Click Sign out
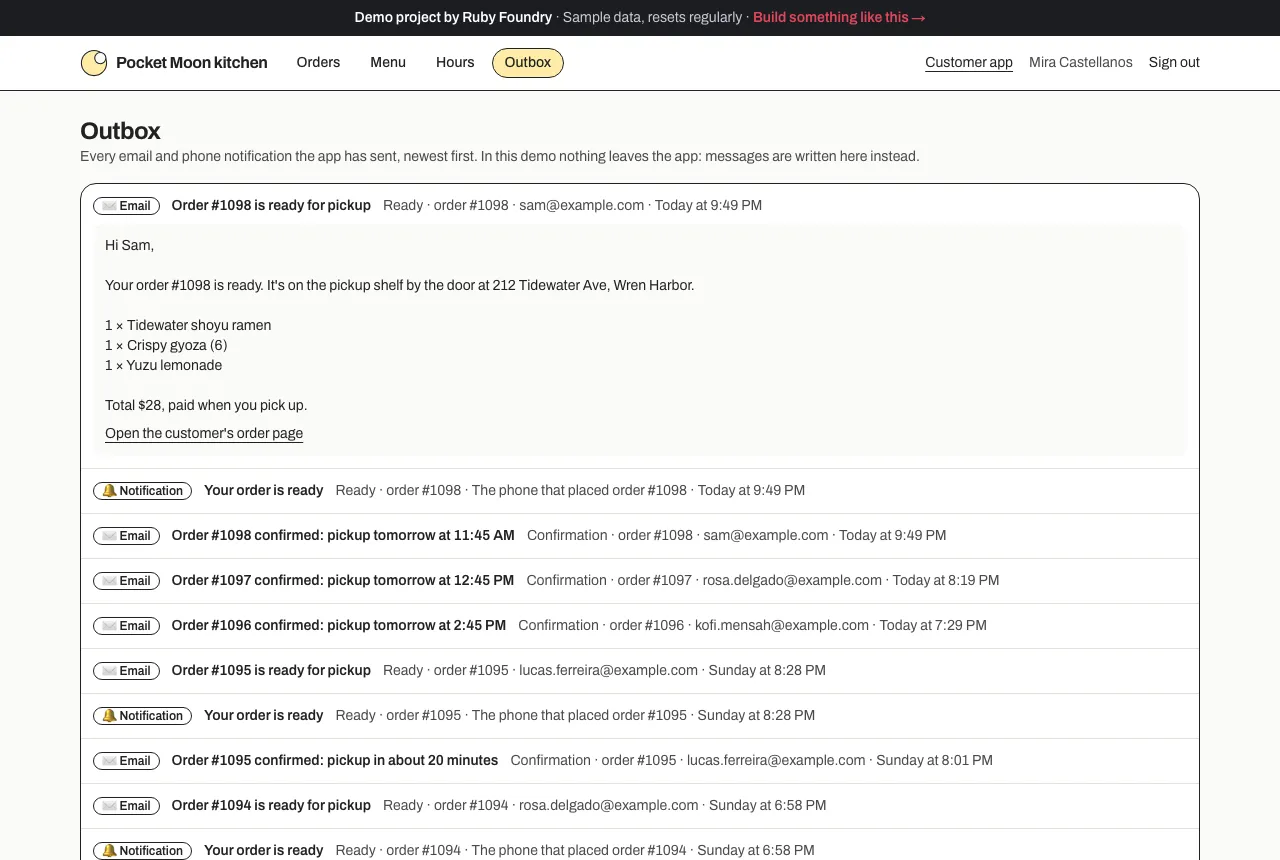Viewport: 1280px width, 860px height. 1174,62
